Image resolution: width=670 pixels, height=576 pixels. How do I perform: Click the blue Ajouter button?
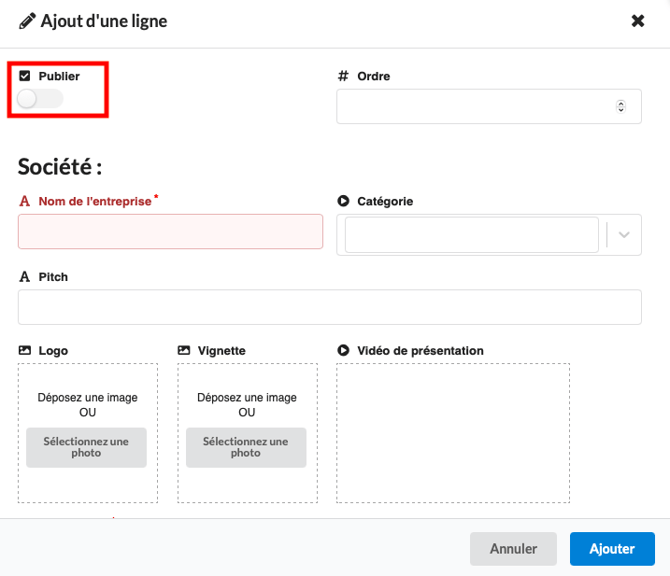click(x=612, y=549)
